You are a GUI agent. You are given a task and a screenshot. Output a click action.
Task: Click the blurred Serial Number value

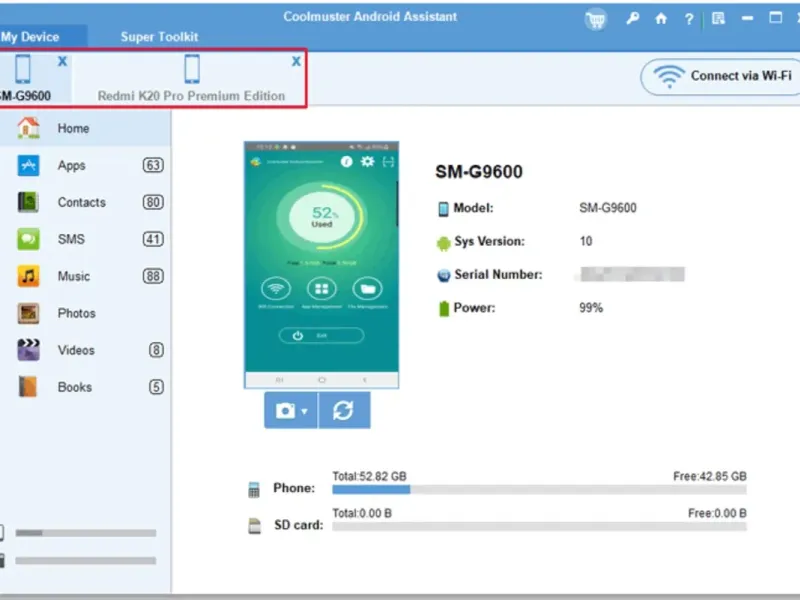click(x=632, y=274)
